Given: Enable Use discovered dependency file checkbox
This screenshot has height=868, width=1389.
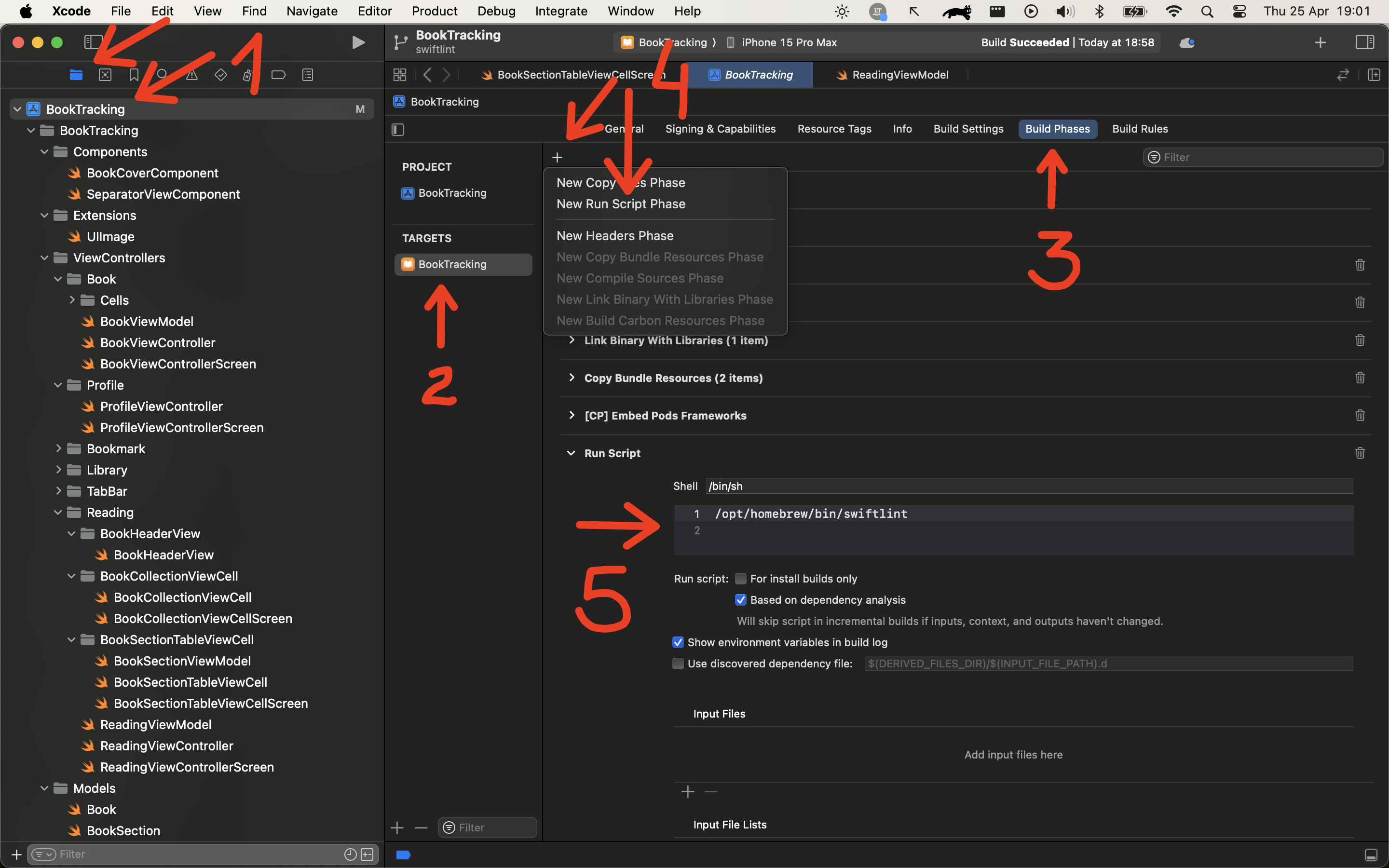Looking at the screenshot, I should (x=678, y=664).
